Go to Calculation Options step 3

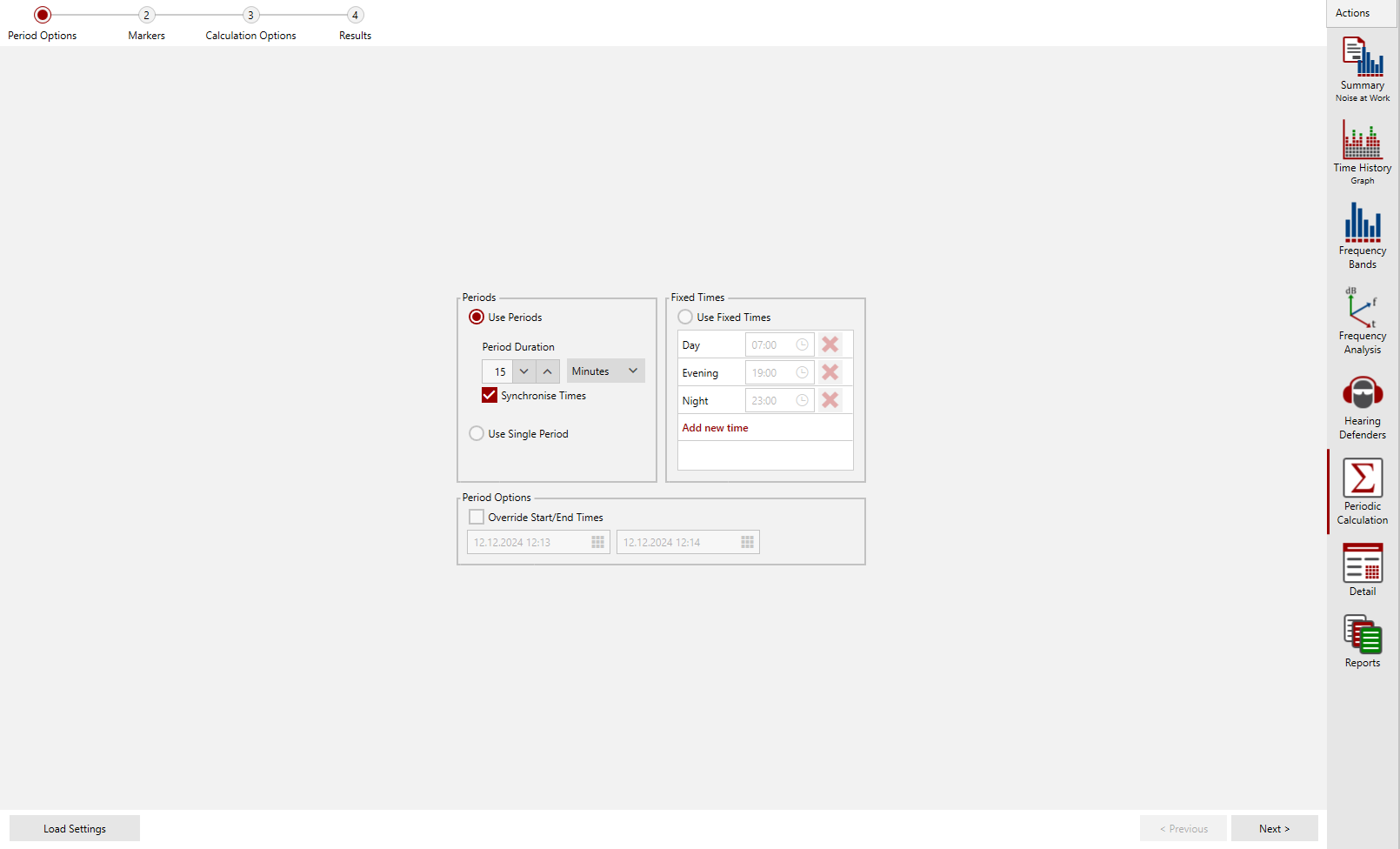pyautogui.click(x=250, y=23)
